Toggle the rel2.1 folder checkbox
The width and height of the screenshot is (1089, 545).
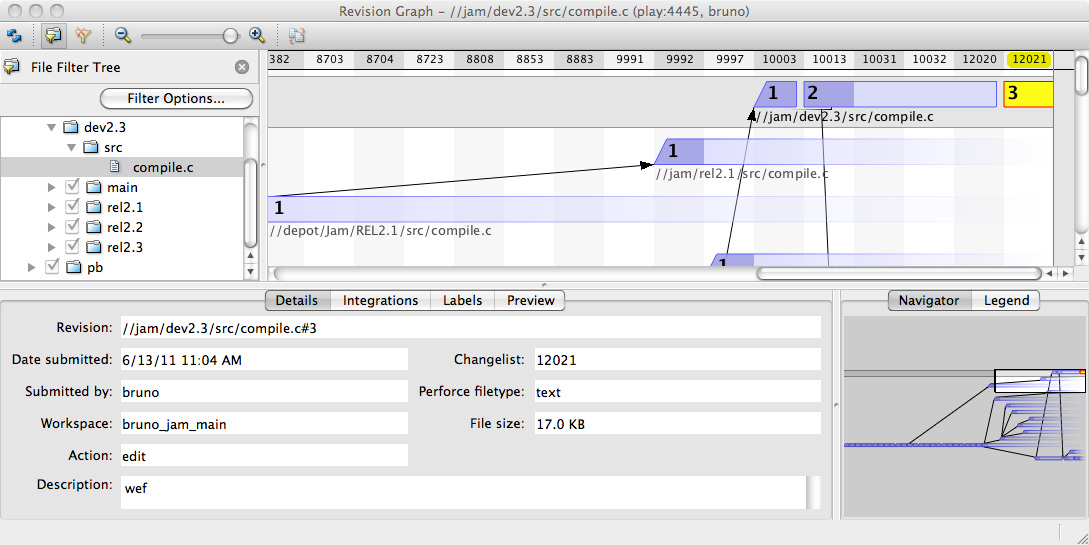coord(72,207)
